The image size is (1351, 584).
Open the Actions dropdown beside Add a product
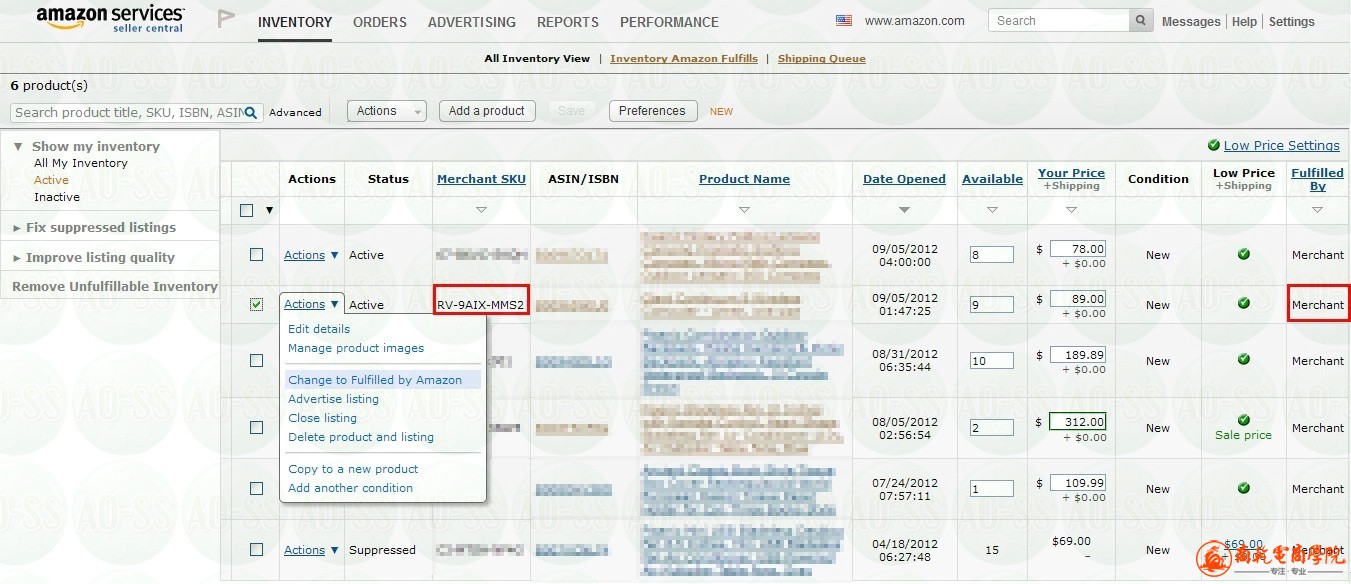[387, 111]
